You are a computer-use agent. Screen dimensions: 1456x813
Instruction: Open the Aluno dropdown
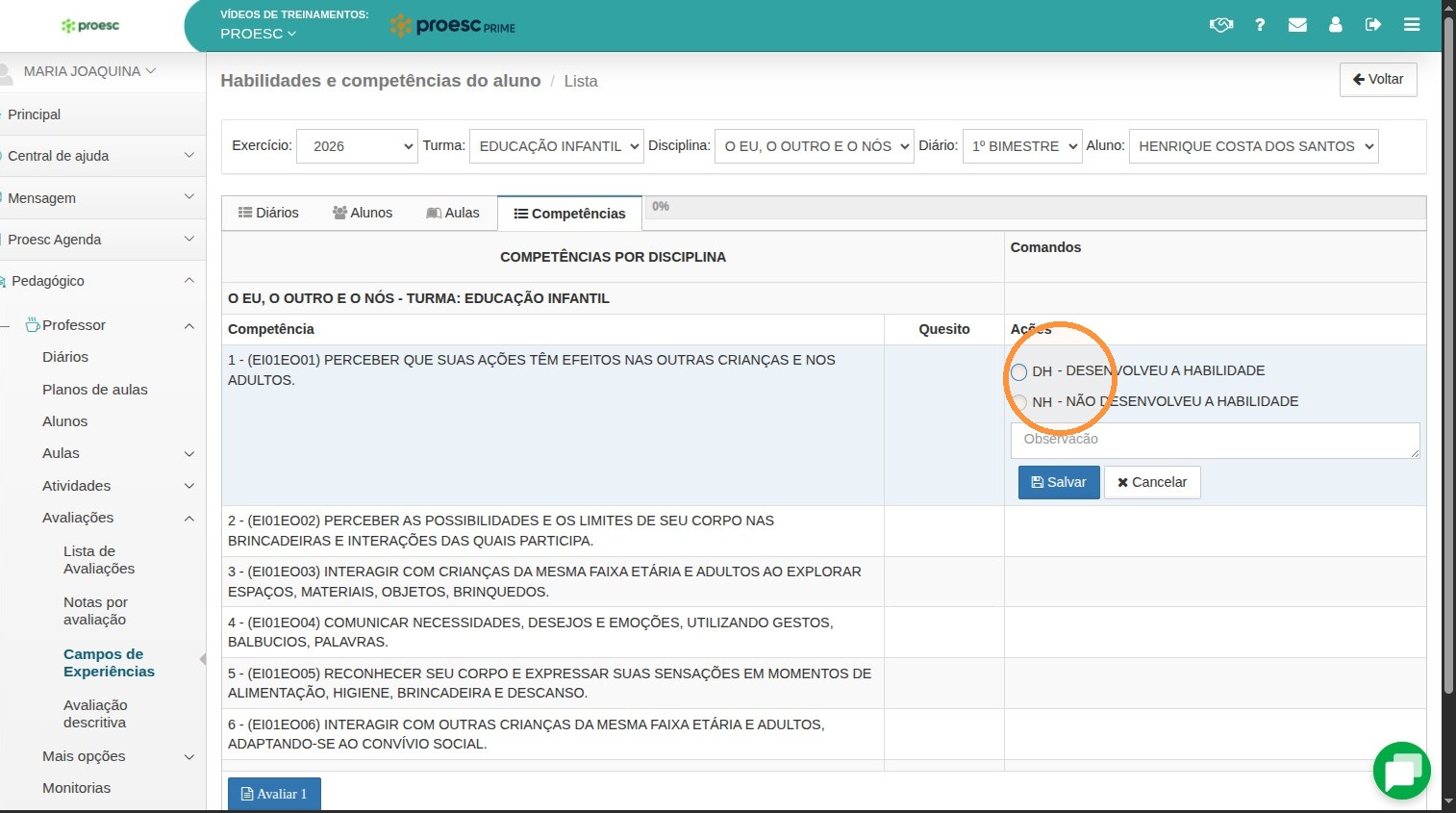click(x=1253, y=146)
